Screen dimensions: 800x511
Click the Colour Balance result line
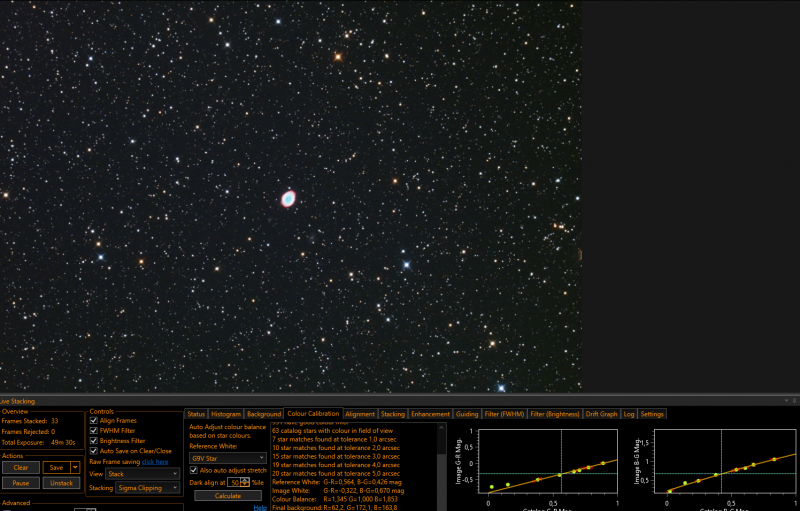tap(335, 499)
